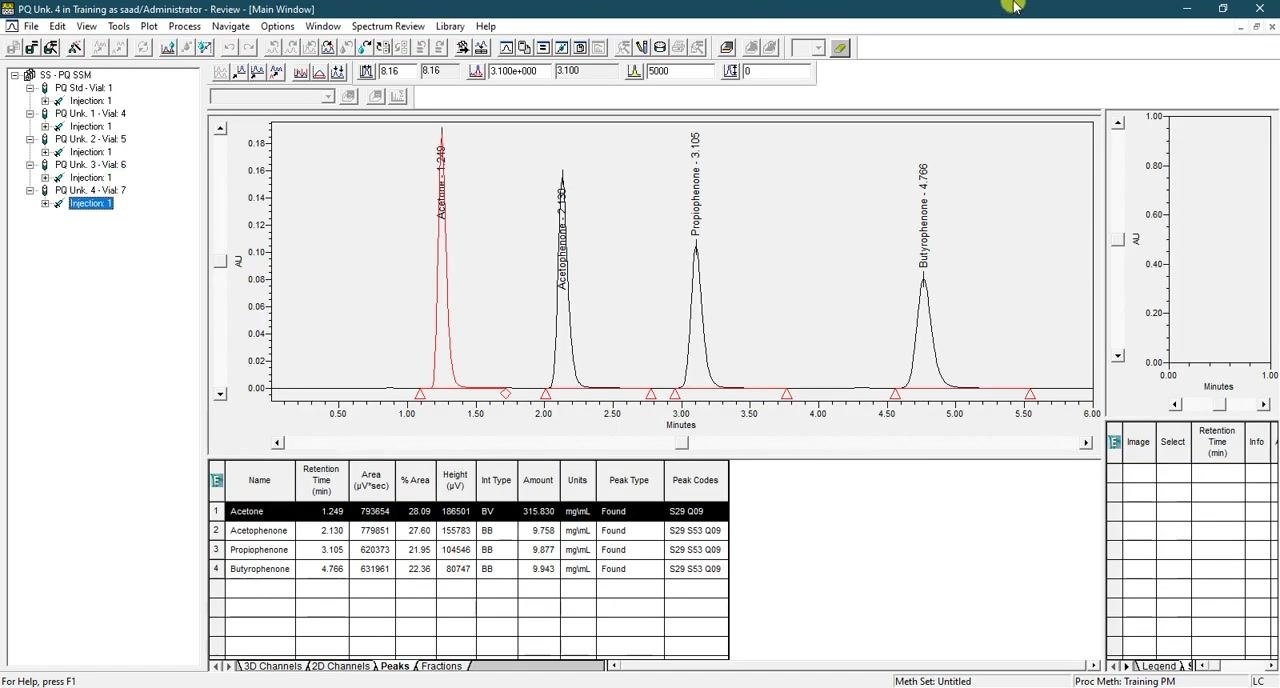Image resolution: width=1280 pixels, height=688 pixels.
Task: Click the chromatogram horizontal scroll left arrow
Action: click(278, 443)
